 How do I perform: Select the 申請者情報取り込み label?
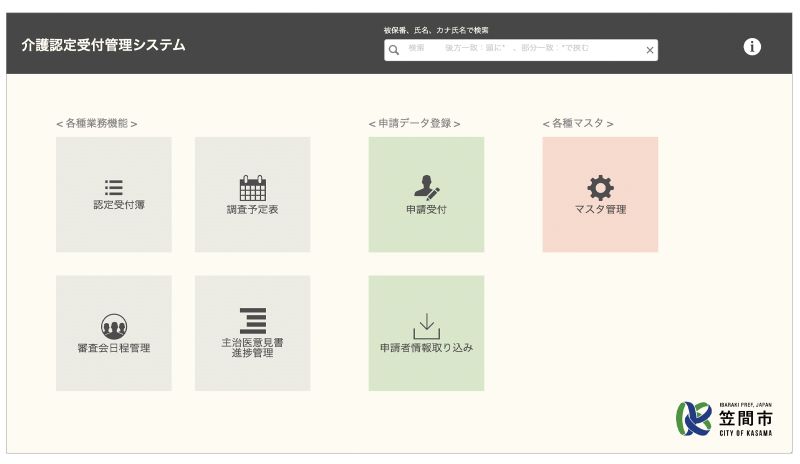(x=426, y=348)
